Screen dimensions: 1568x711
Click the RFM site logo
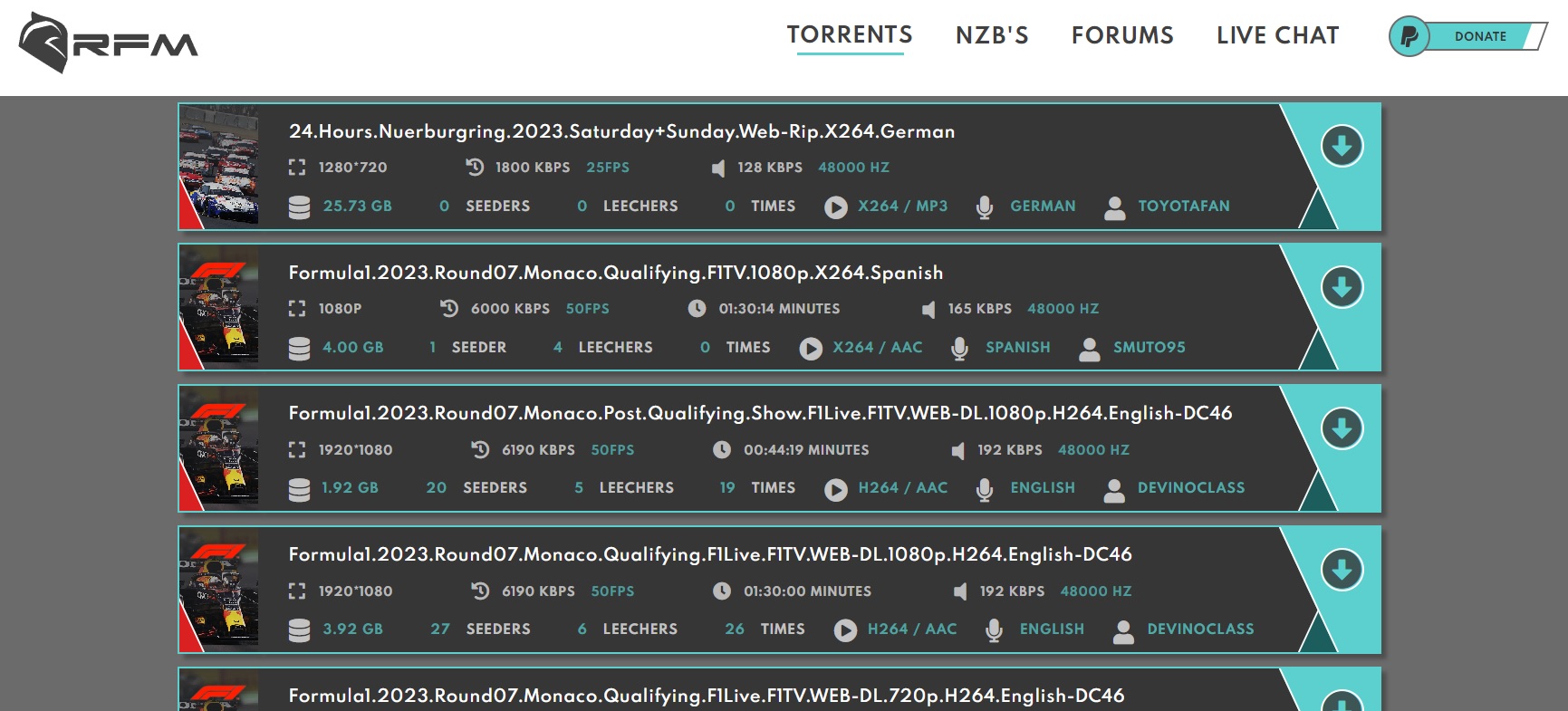pos(108,43)
